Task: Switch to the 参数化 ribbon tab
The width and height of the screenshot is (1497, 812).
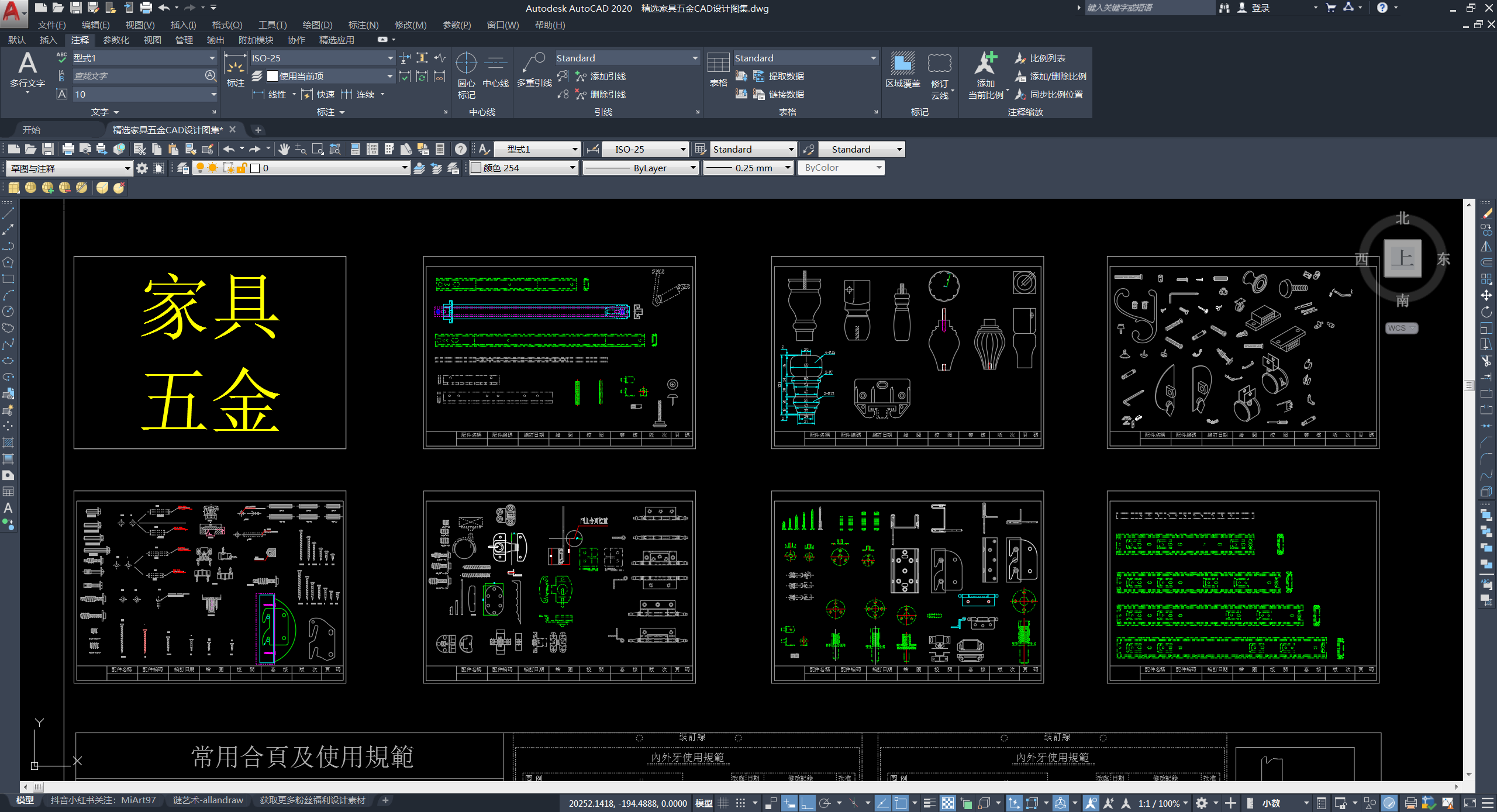Action: pyautogui.click(x=116, y=40)
